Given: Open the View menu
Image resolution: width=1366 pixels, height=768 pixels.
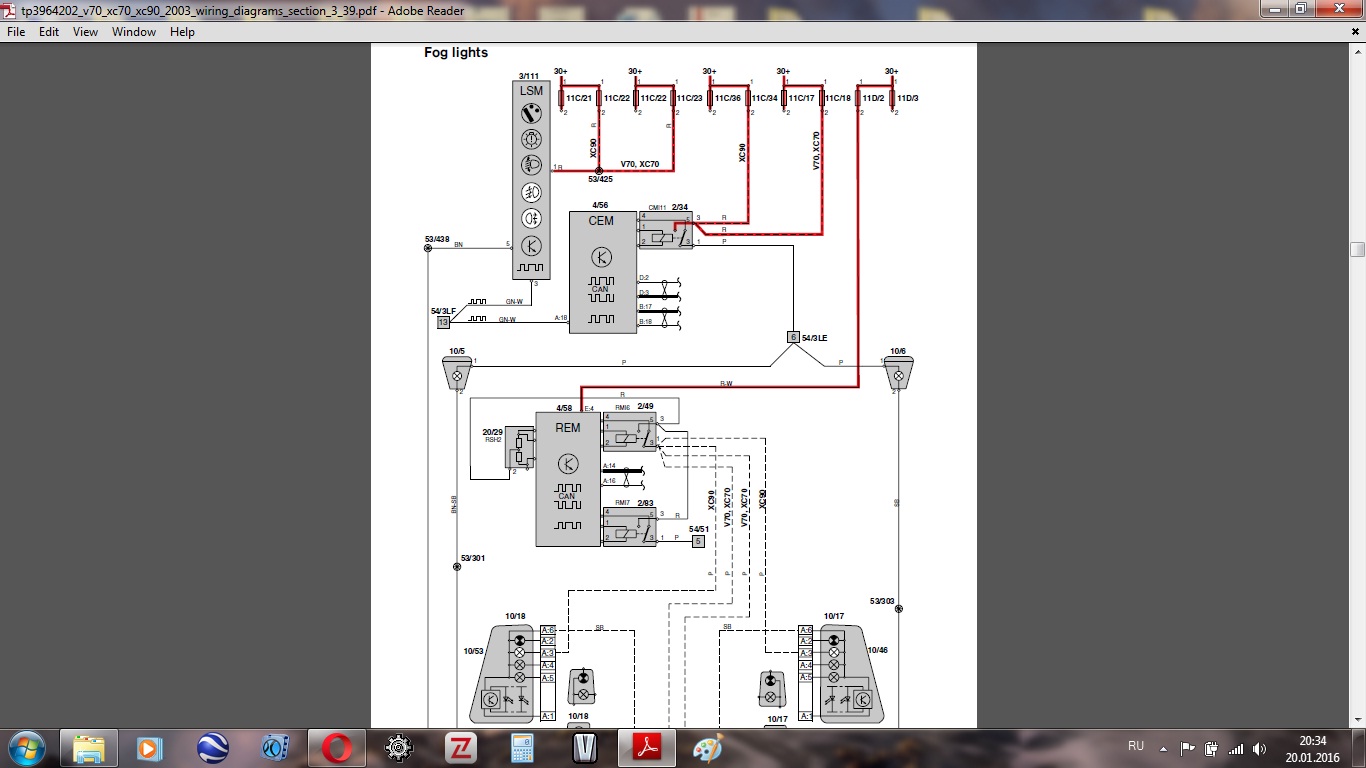Looking at the screenshot, I should pos(85,32).
